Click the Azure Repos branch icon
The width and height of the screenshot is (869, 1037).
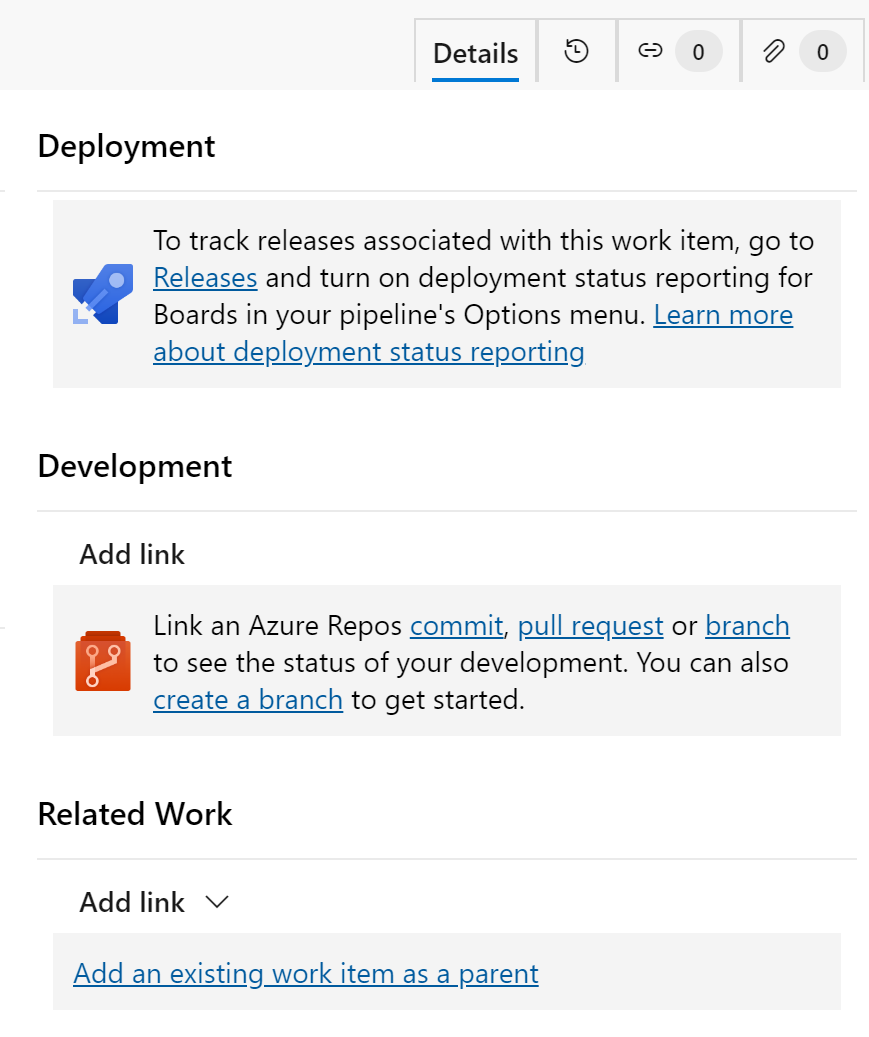pyautogui.click(x=103, y=661)
